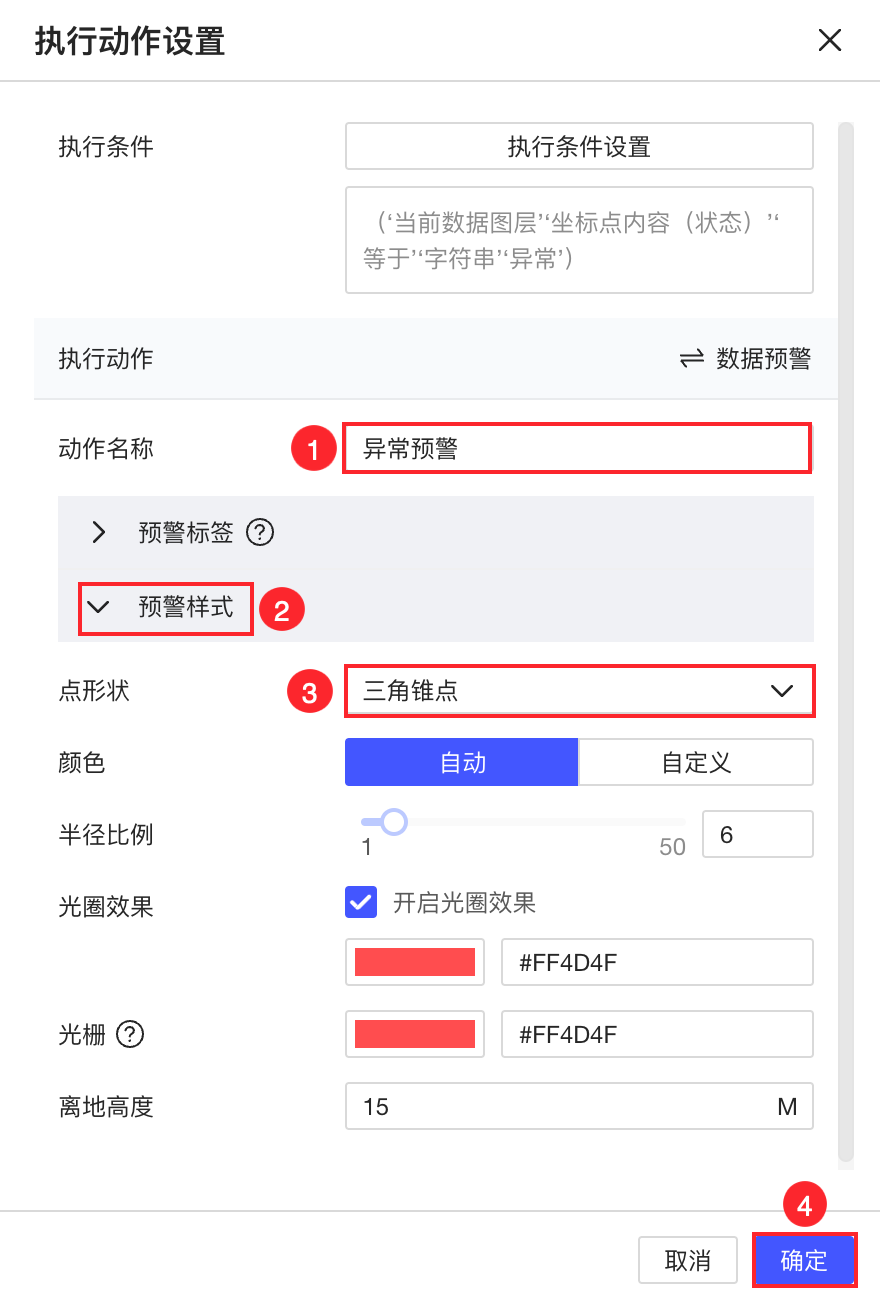Expand the 预警标签 section chevron

pos(99,533)
